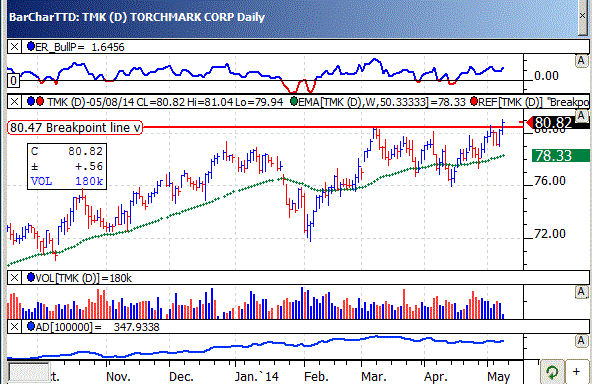The image size is (592, 384).
Task: Toggle autoscale A in volume panel
Action: click(581, 292)
